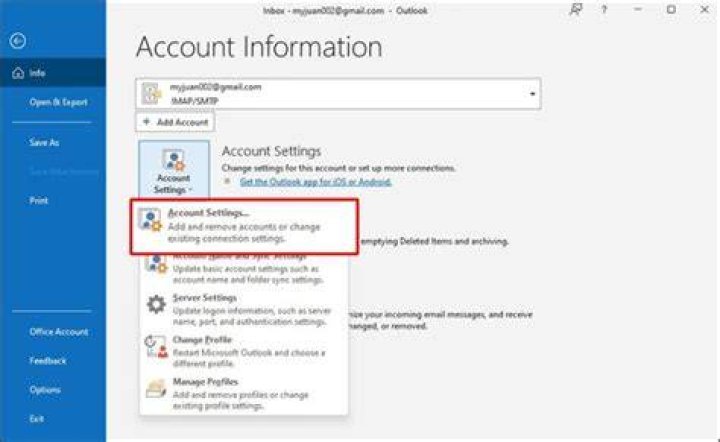This screenshot has width=720, height=442.
Task: Click the back arrow circle icon
Action: pos(17,41)
